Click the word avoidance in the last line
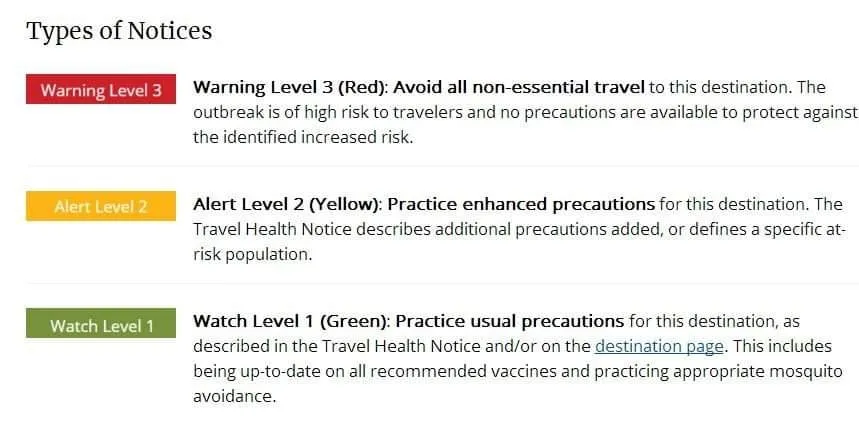The image size is (859, 423). point(234,396)
